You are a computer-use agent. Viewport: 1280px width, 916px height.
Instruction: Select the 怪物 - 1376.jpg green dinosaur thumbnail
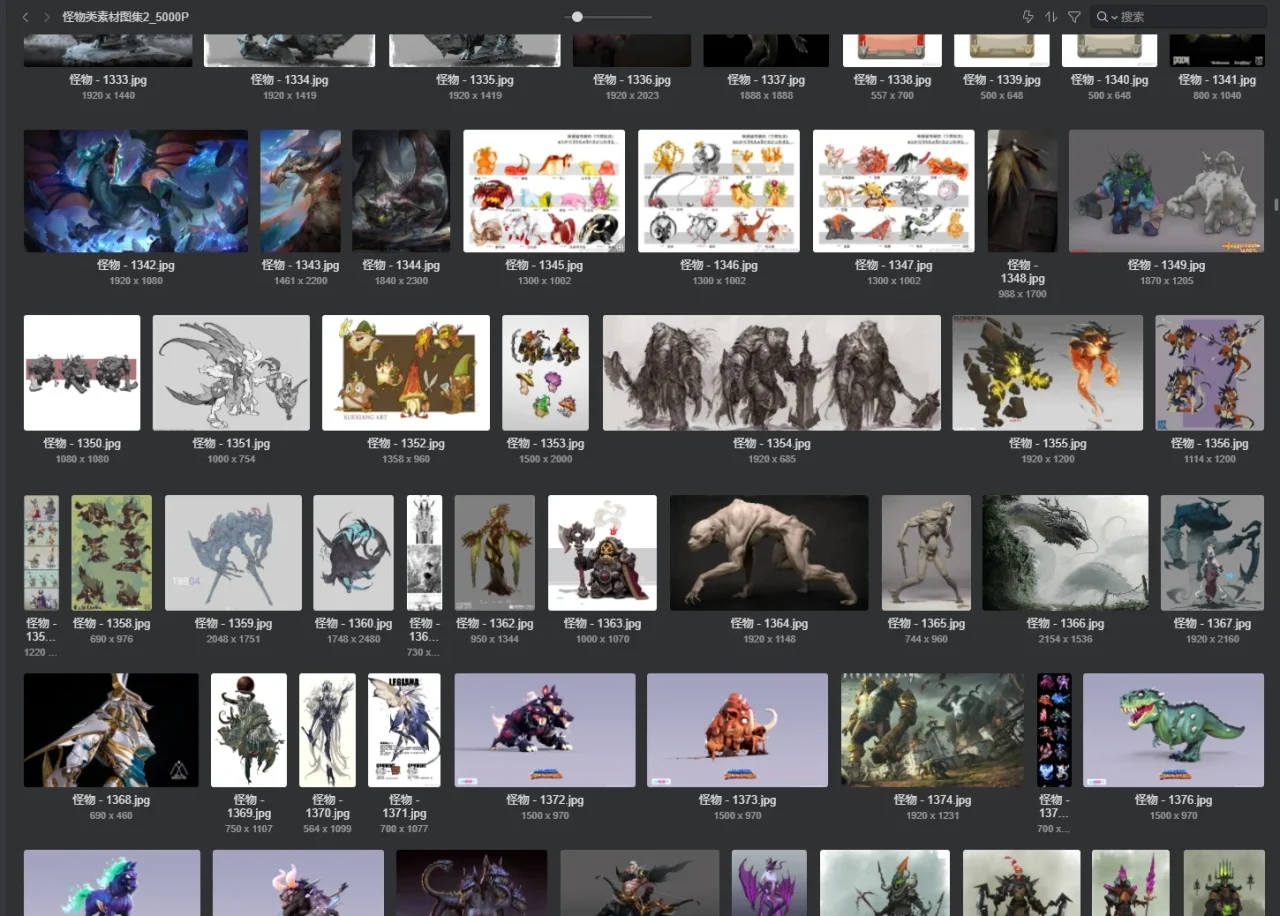1173,730
